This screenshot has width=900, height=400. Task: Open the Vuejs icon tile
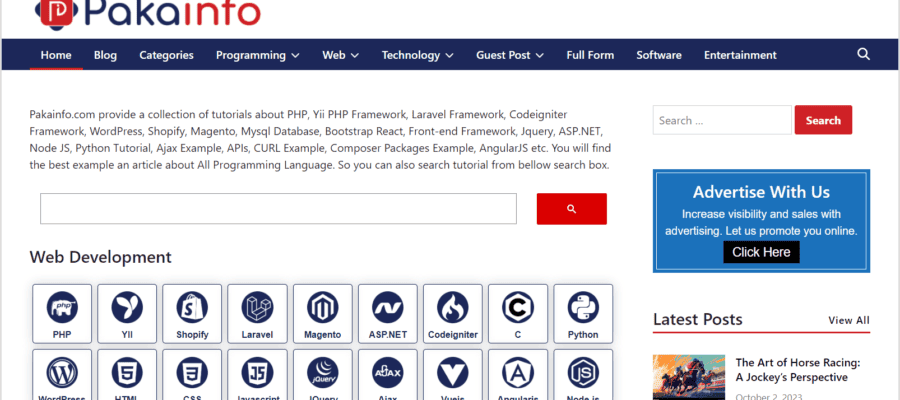[x=453, y=375]
